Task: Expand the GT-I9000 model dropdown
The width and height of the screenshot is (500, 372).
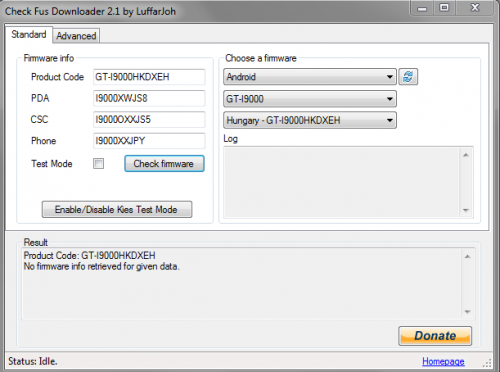Action: tap(310, 99)
